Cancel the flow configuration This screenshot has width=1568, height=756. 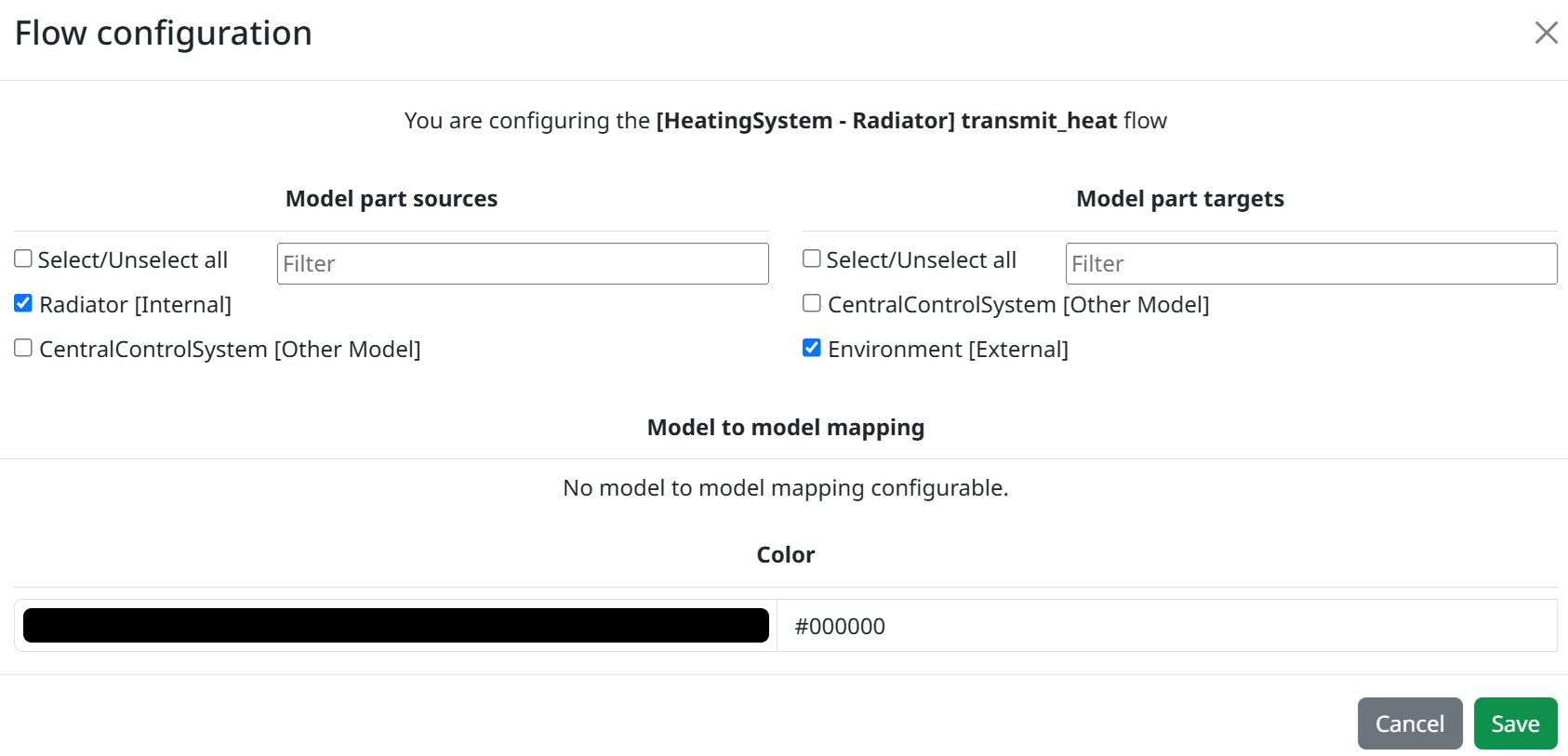(1410, 723)
